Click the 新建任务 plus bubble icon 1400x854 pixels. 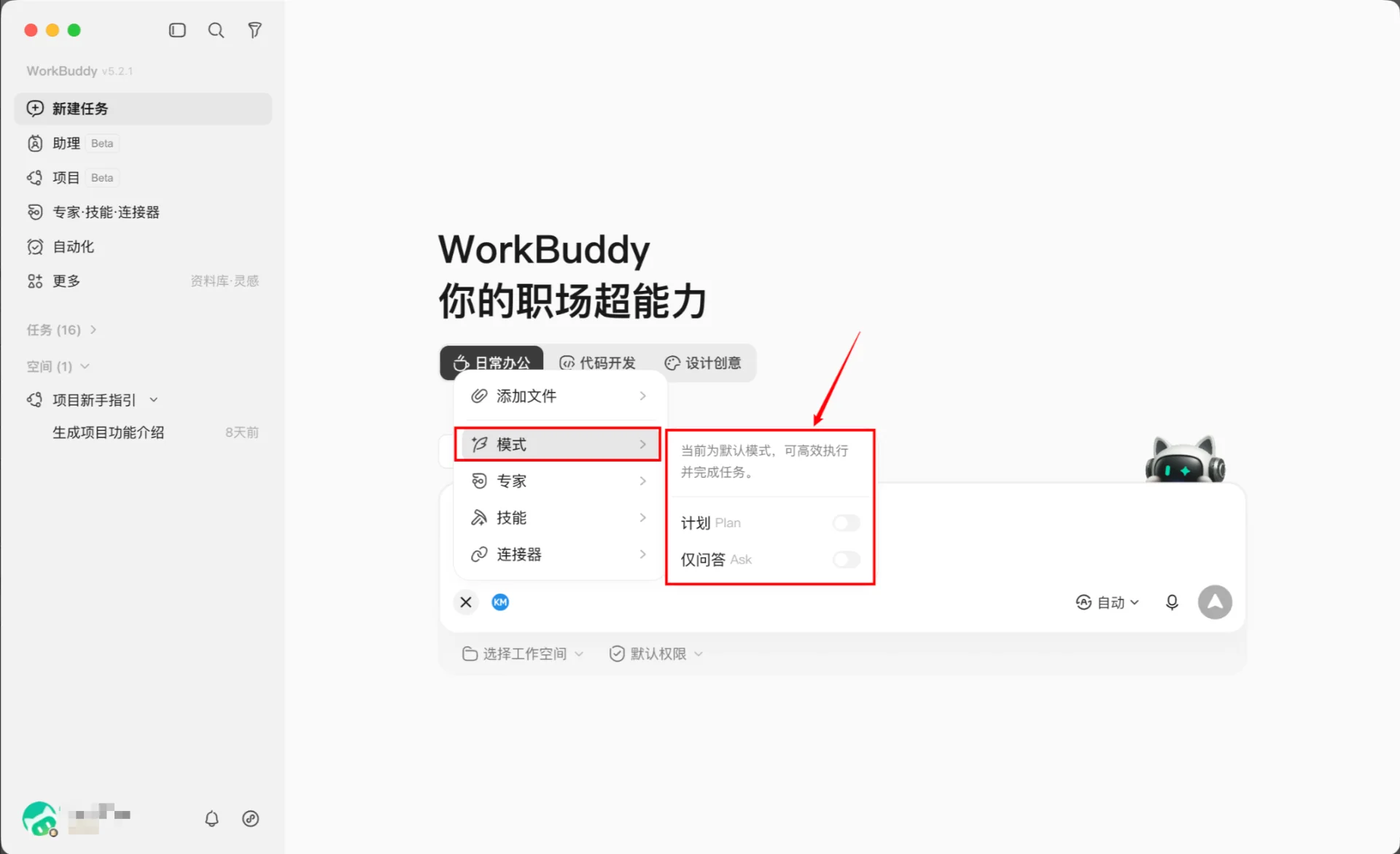pyautogui.click(x=35, y=109)
